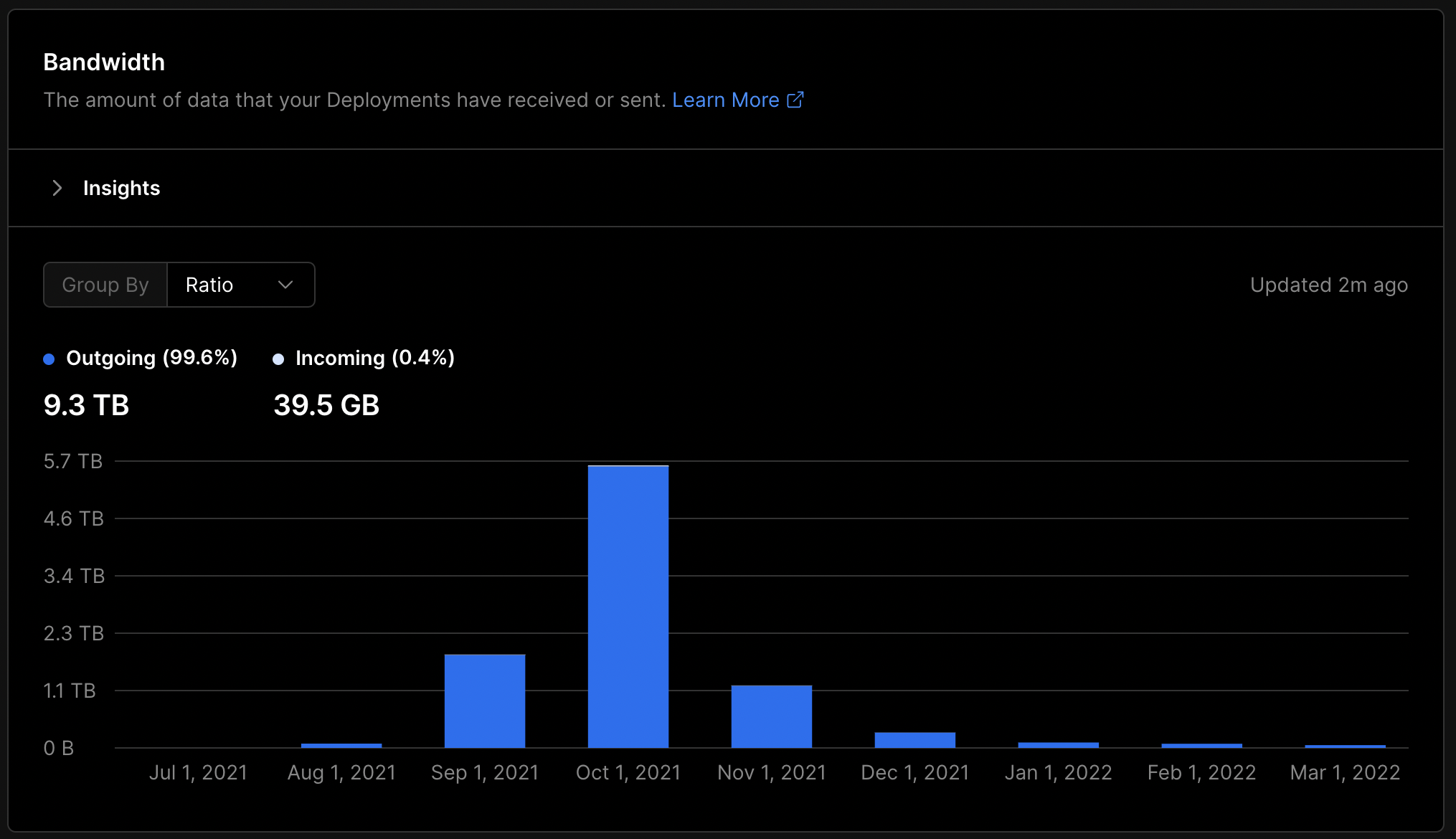Viewport: 1456px width, 839px height.
Task: Click the dropdown arrow next to Ratio
Action: point(285,285)
